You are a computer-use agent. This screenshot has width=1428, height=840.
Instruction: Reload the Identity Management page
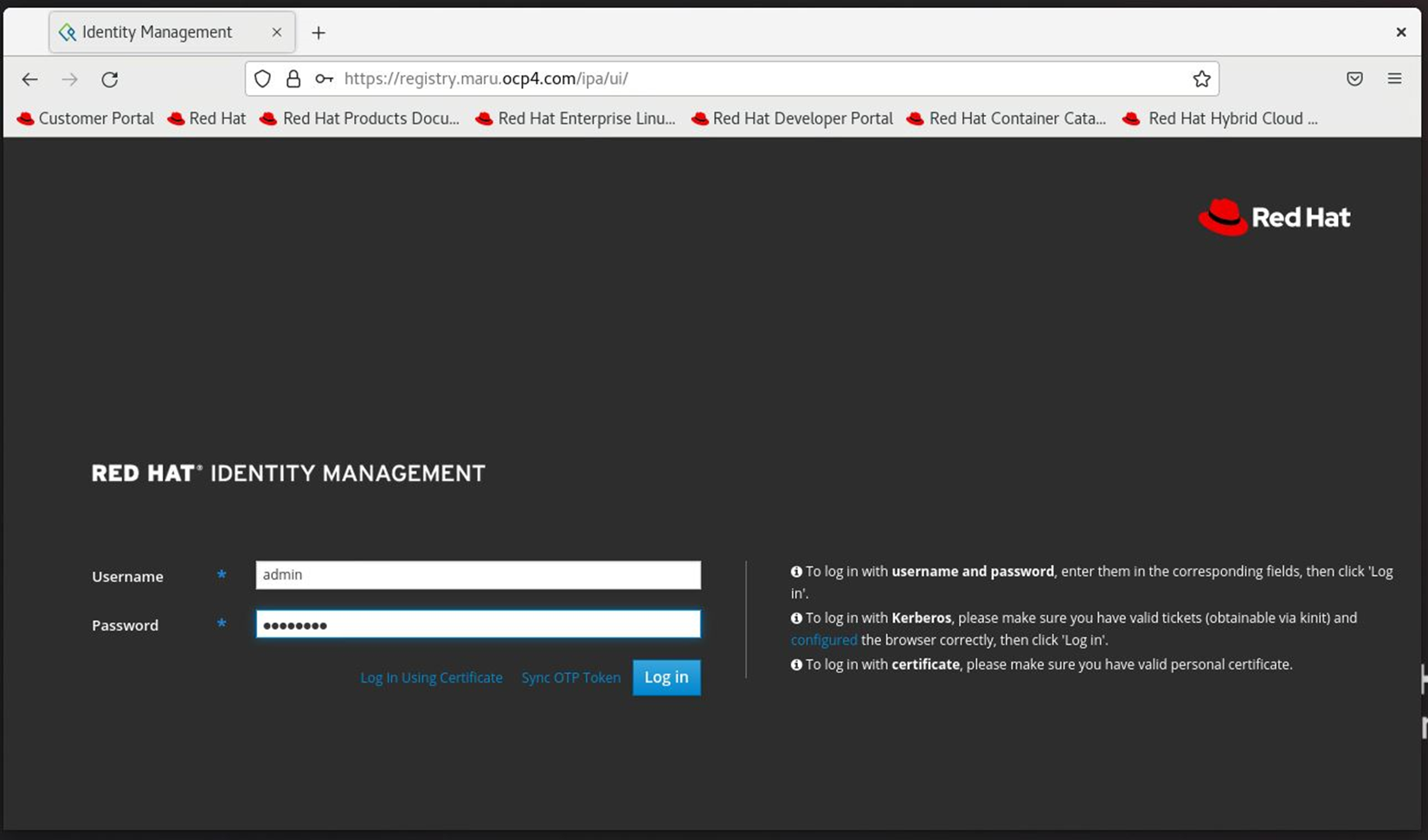(x=110, y=80)
